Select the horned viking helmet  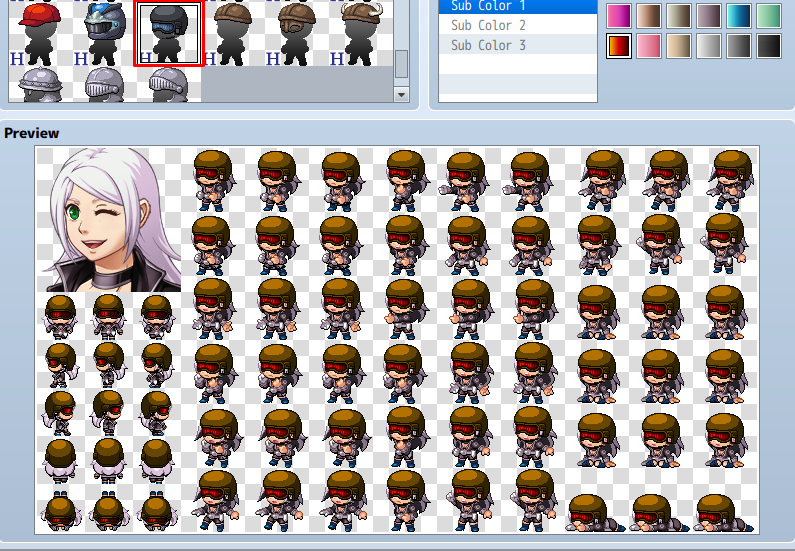[x=360, y=33]
